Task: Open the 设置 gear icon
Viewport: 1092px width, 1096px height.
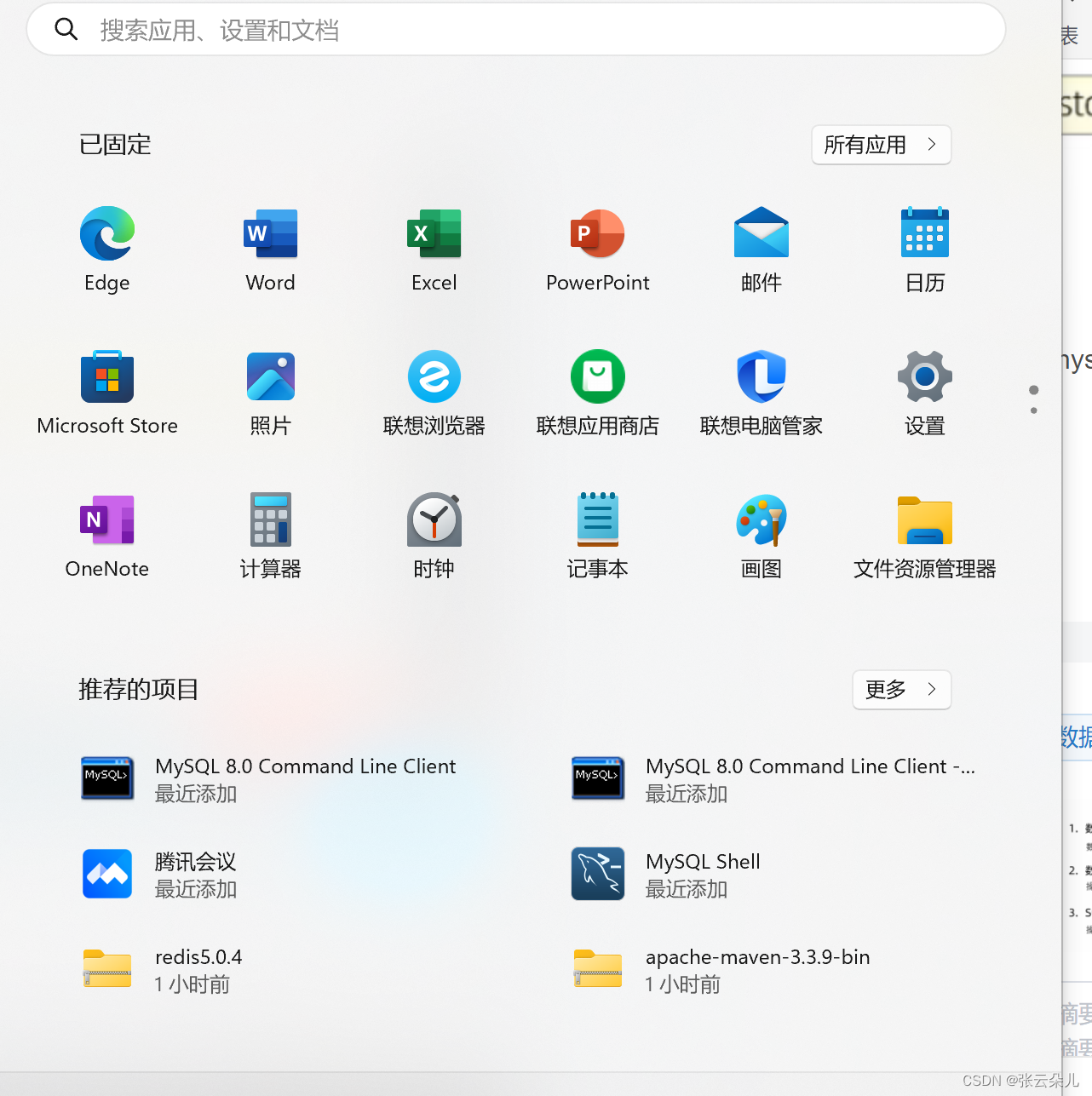Action: [x=925, y=376]
